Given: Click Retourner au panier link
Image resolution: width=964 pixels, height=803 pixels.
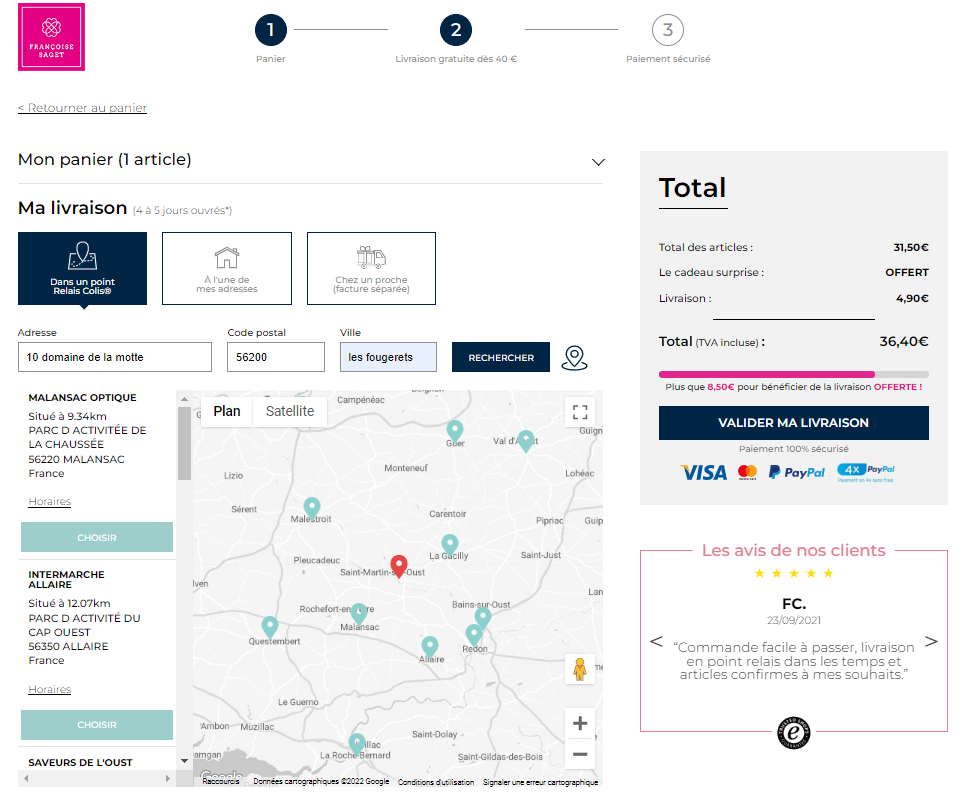Looking at the screenshot, I should point(82,108).
